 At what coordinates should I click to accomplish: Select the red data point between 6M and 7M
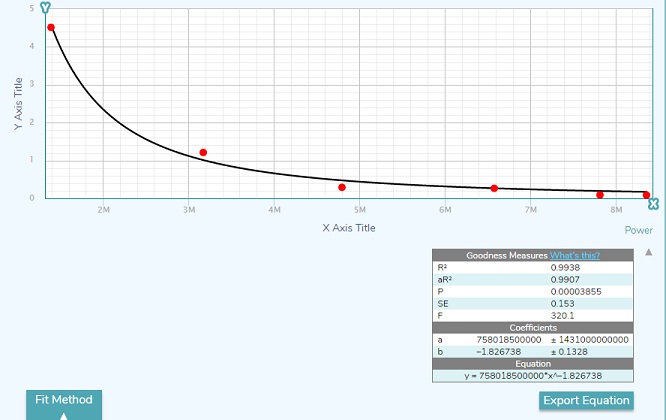coord(494,188)
